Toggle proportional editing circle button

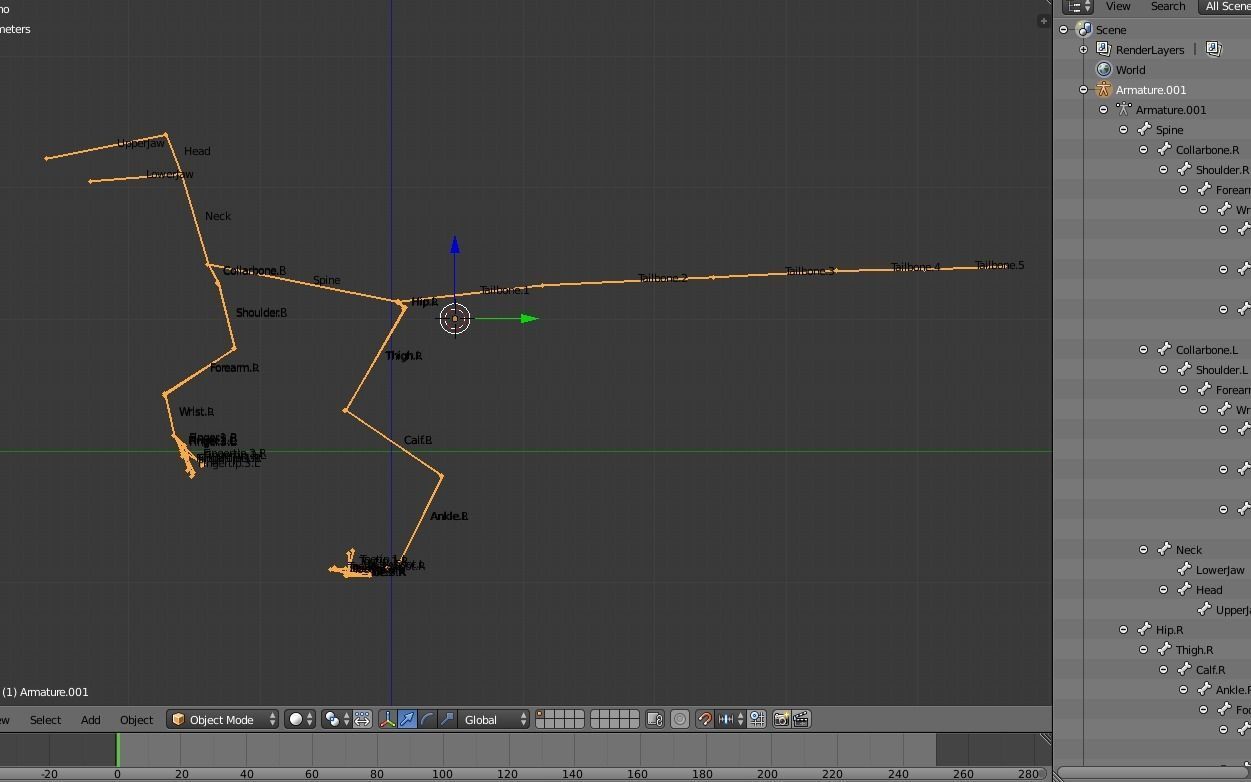[680, 719]
